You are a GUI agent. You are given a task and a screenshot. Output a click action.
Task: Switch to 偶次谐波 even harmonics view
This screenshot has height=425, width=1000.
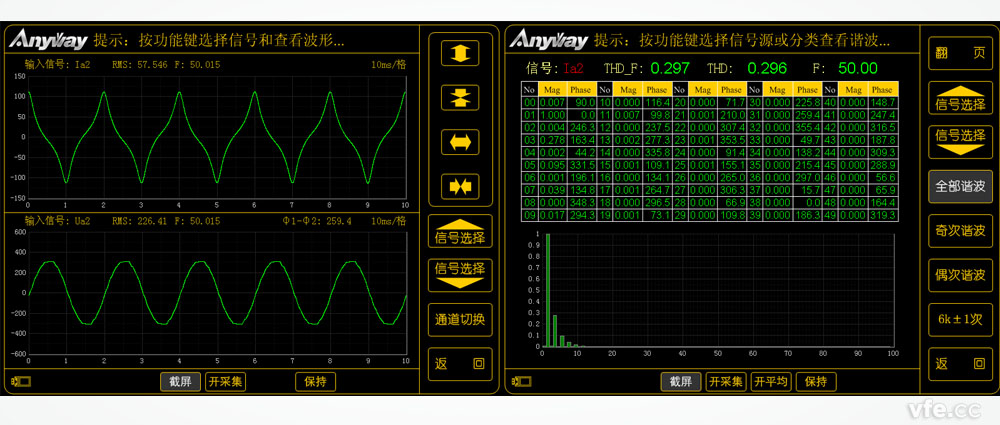[x=959, y=274]
